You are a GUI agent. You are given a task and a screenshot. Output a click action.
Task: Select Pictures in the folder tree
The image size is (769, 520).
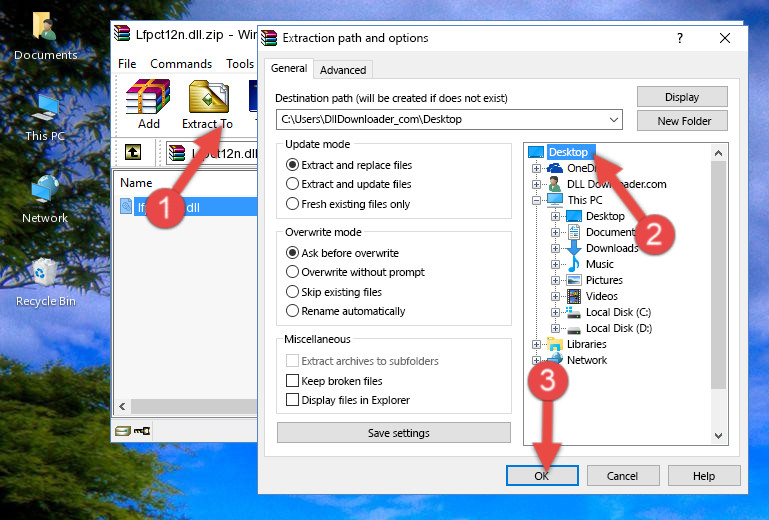[x=604, y=280]
